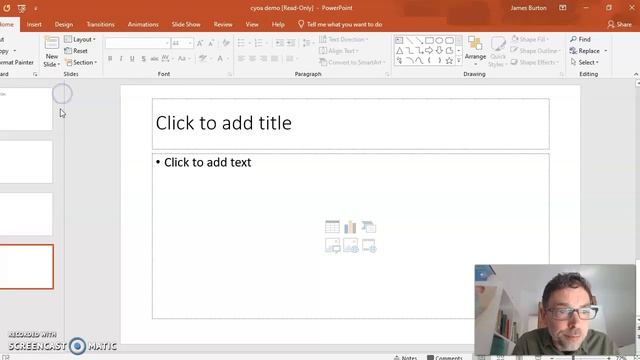Viewport: 640px width, 360px height.
Task: Insert a table via placeholder icon
Action: [x=332, y=227]
